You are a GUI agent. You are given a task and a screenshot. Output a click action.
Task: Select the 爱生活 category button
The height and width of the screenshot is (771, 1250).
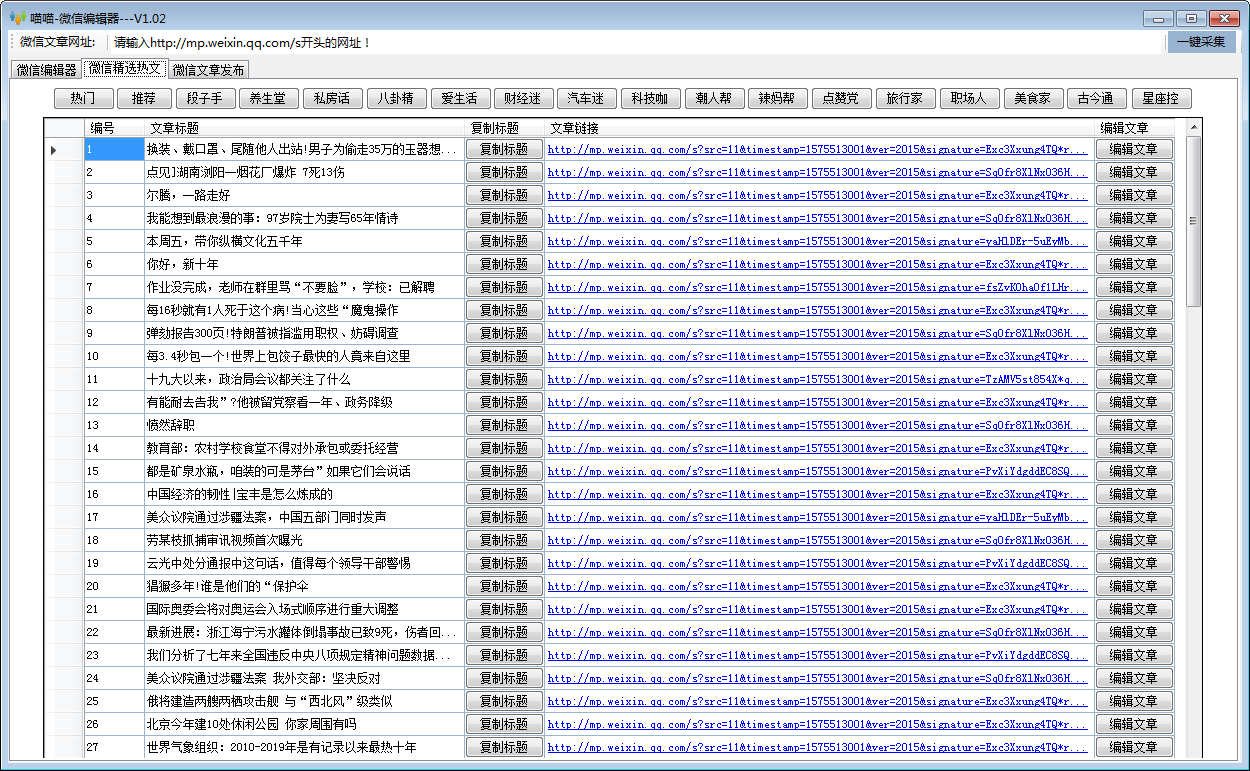460,98
